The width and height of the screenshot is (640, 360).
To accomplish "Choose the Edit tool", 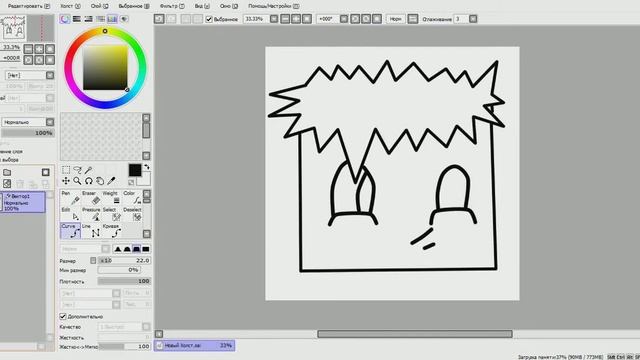I will tap(70, 214).
